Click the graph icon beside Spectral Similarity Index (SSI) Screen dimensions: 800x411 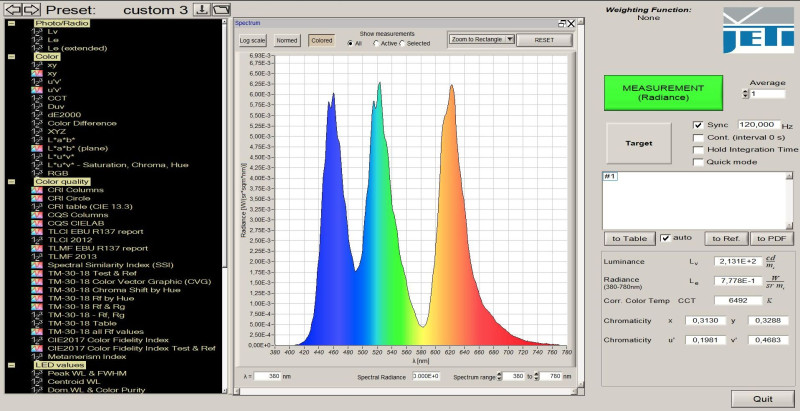(x=37, y=265)
